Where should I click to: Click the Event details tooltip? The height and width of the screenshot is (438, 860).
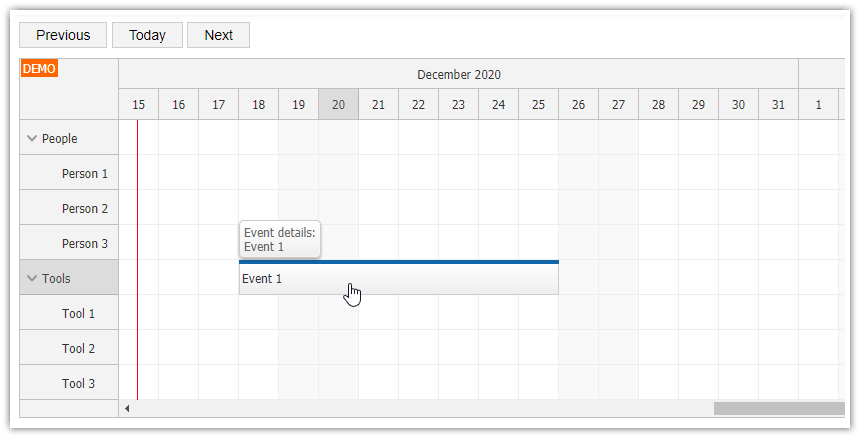[279, 240]
